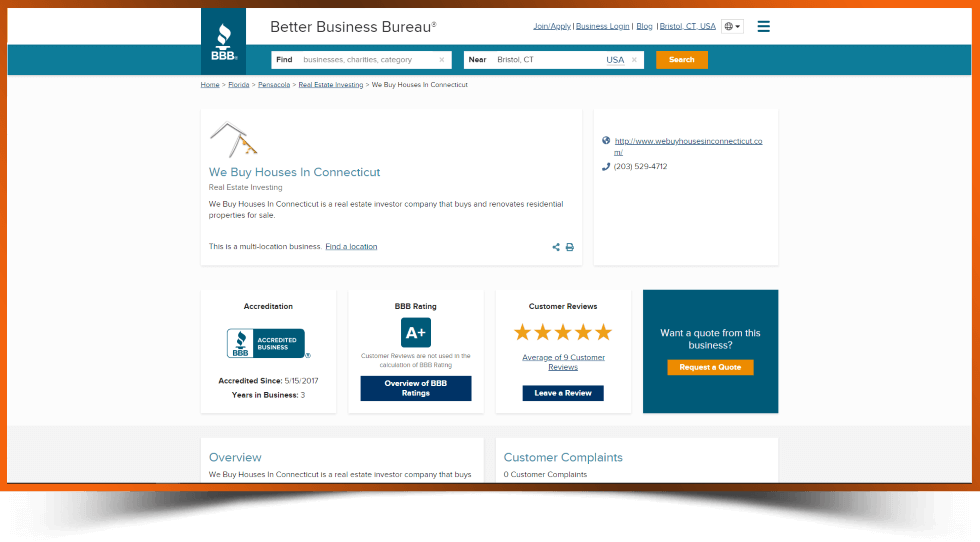The height and width of the screenshot is (542, 980).
Task: Click the BBB Accredited Business seal
Action: (x=268, y=343)
